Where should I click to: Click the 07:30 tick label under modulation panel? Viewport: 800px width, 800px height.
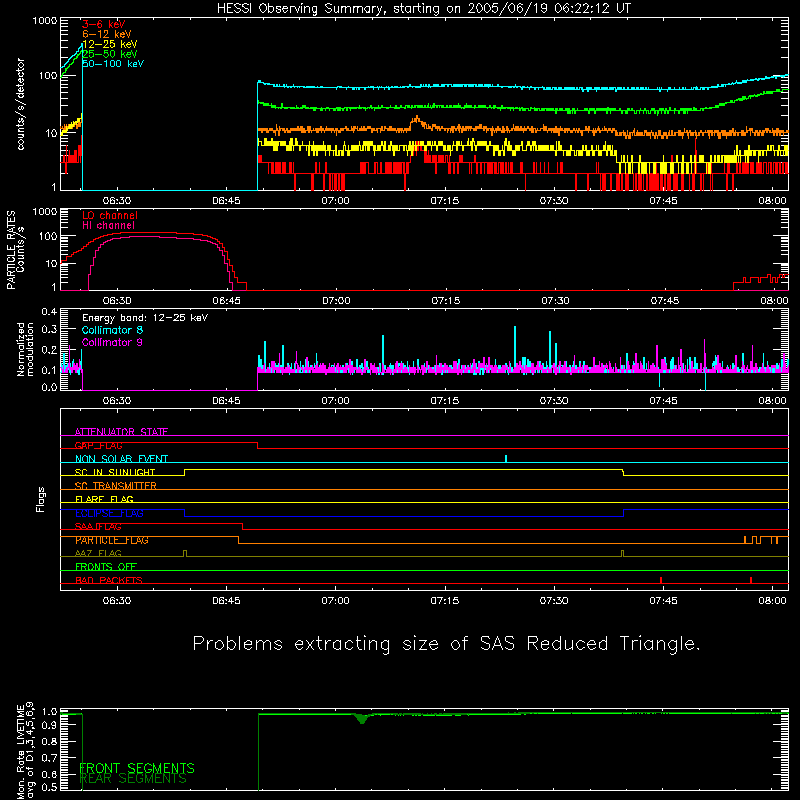click(x=554, y=401)
